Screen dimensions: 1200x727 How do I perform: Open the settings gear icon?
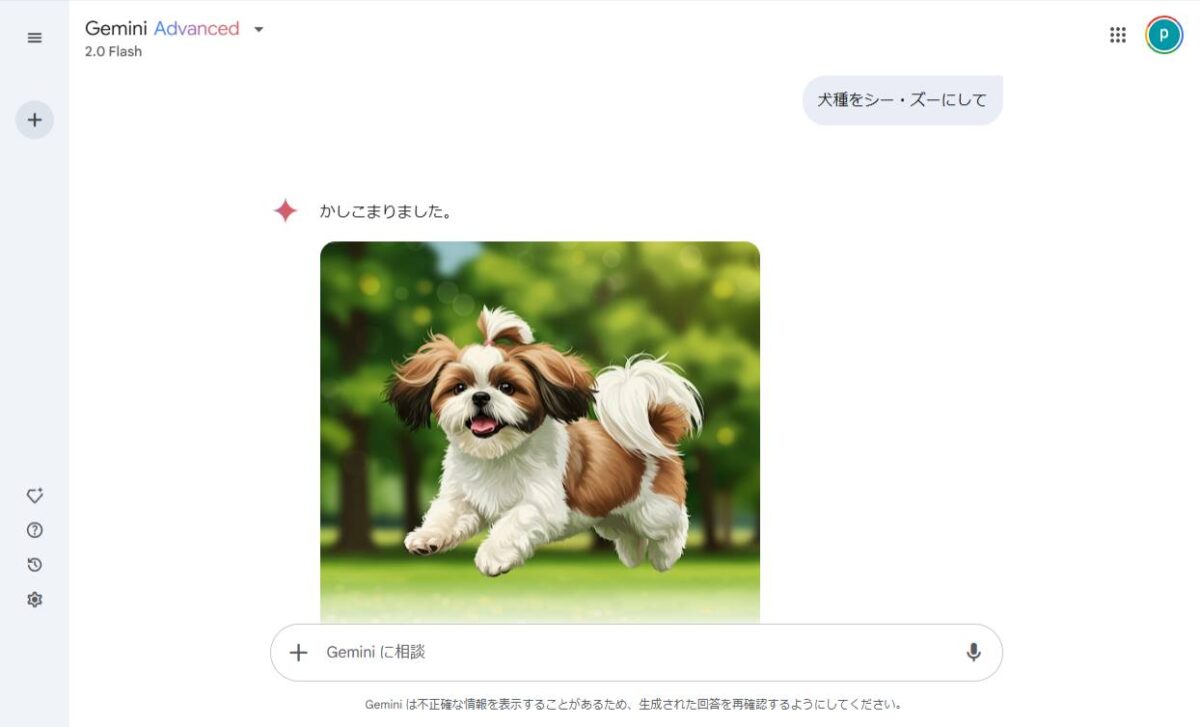coord(35,600)
